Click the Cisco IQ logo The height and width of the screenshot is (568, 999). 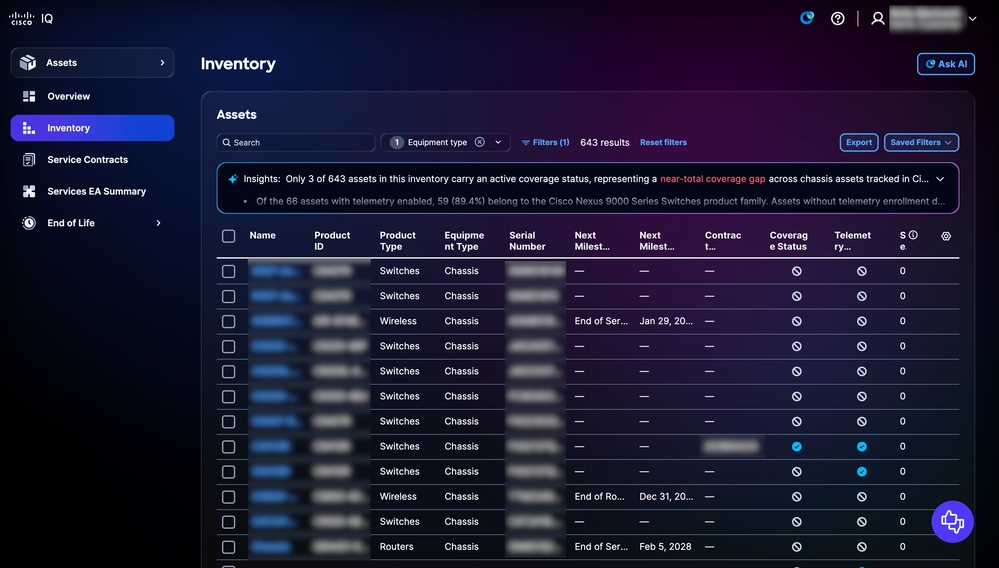click(x=31, y=18)
